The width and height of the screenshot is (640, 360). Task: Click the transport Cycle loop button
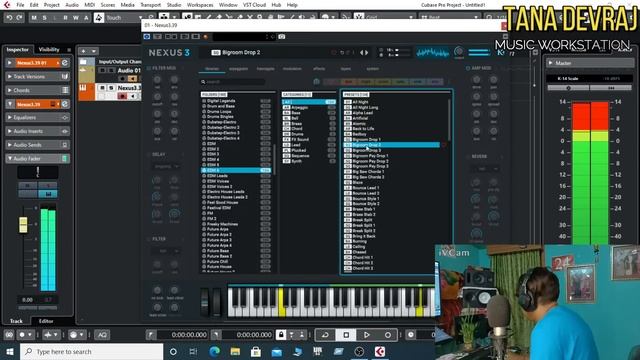(x=325, y=335)
